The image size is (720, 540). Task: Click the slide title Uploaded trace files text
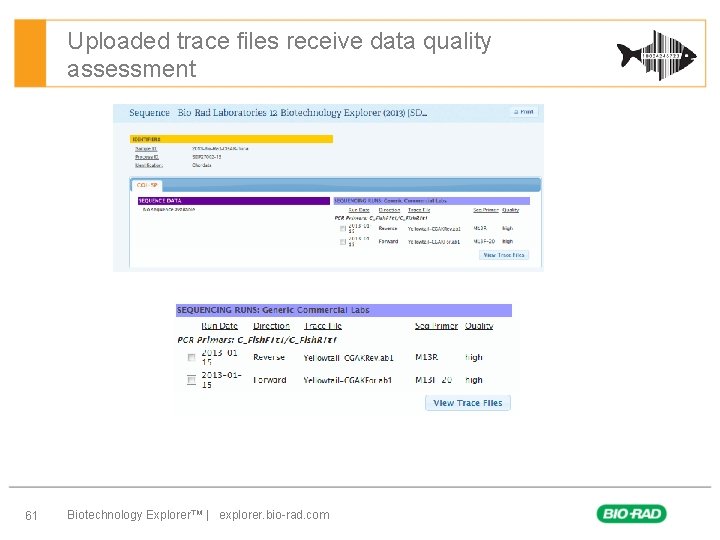click(x=279, y=54)
